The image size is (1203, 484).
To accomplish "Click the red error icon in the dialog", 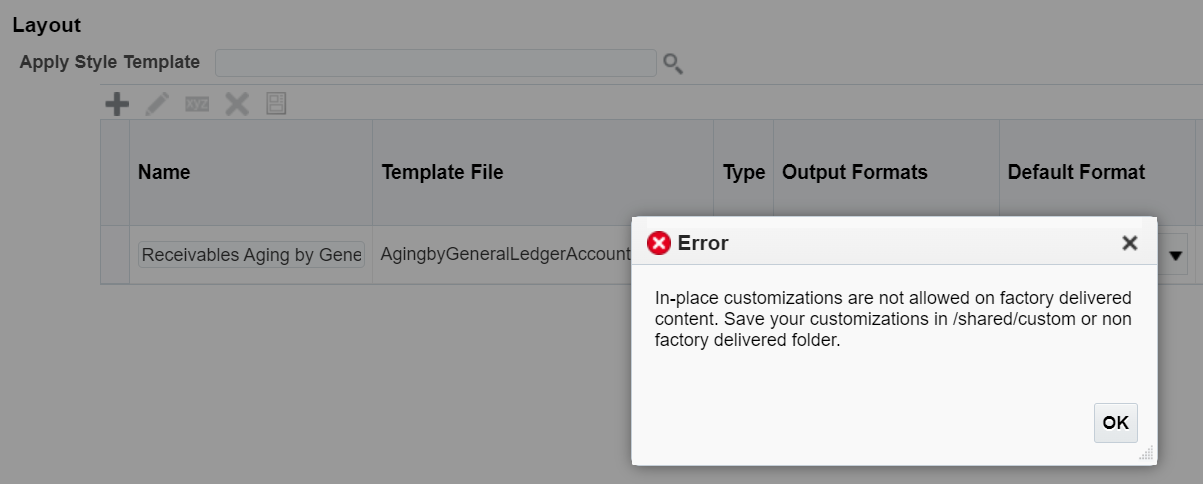I will (x=659, y=243).
